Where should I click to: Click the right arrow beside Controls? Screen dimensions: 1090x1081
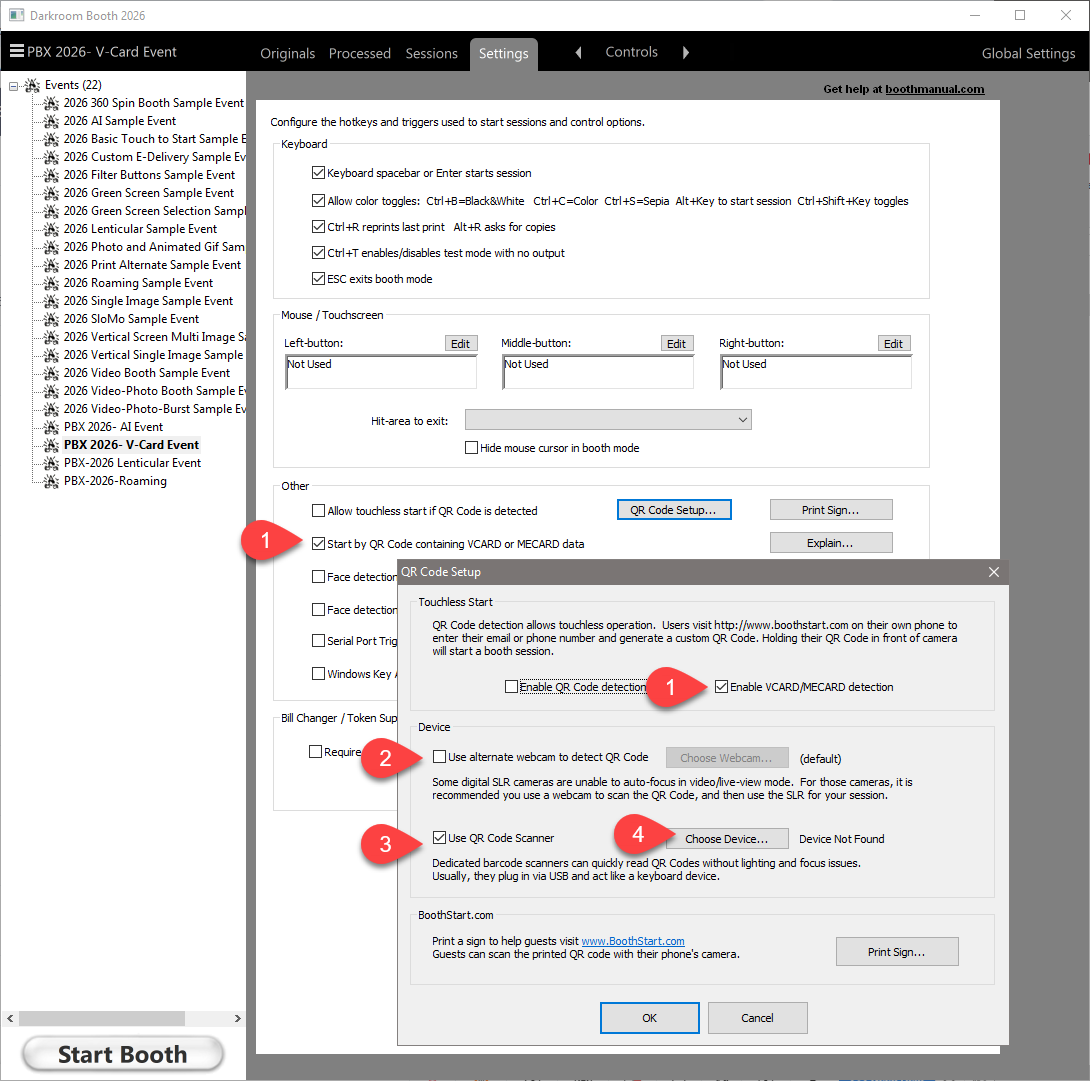click(685, 53)
